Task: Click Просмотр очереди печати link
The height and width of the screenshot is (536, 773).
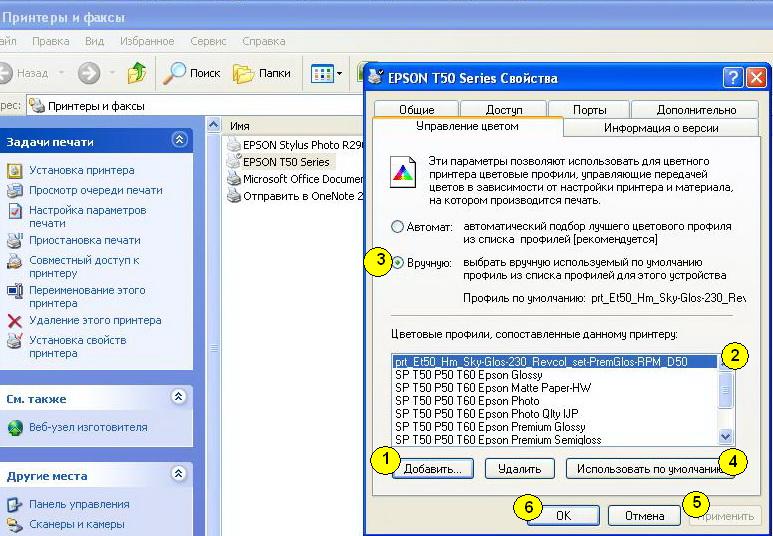Action: (x=96, y=190)
